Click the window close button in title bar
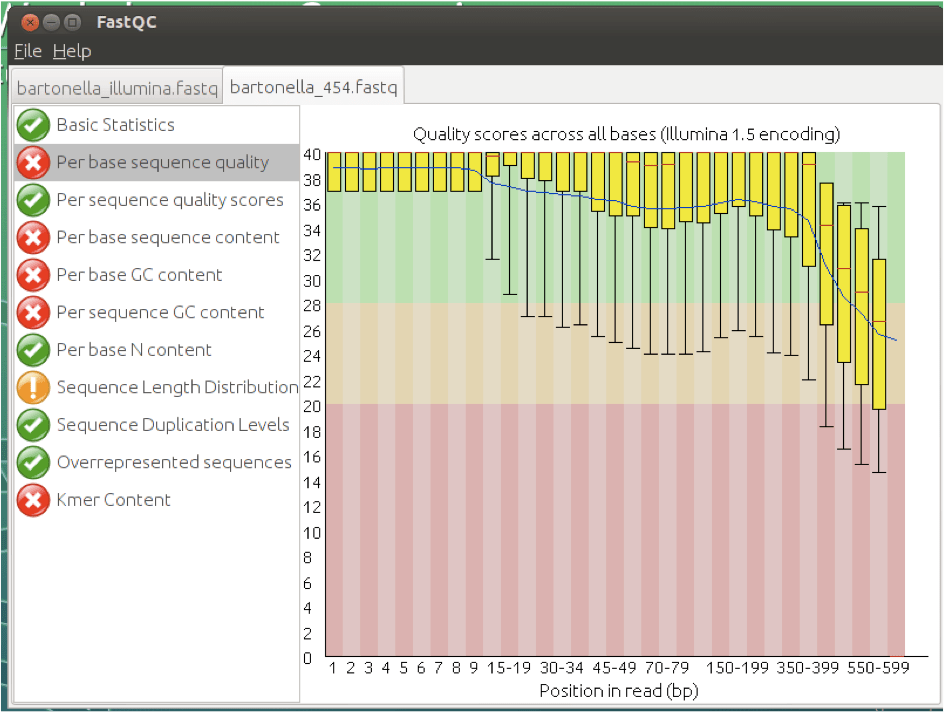 30,22
